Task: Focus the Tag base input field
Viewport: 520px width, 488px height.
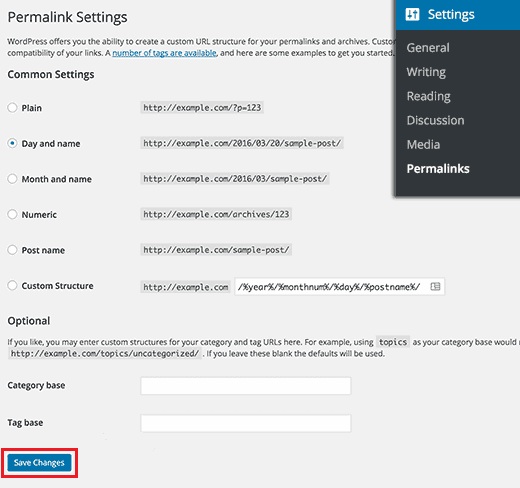Action: [246, 423]
